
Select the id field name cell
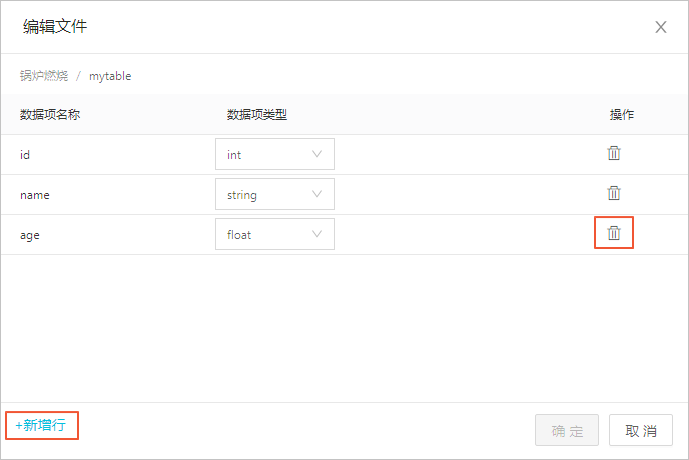25,155
